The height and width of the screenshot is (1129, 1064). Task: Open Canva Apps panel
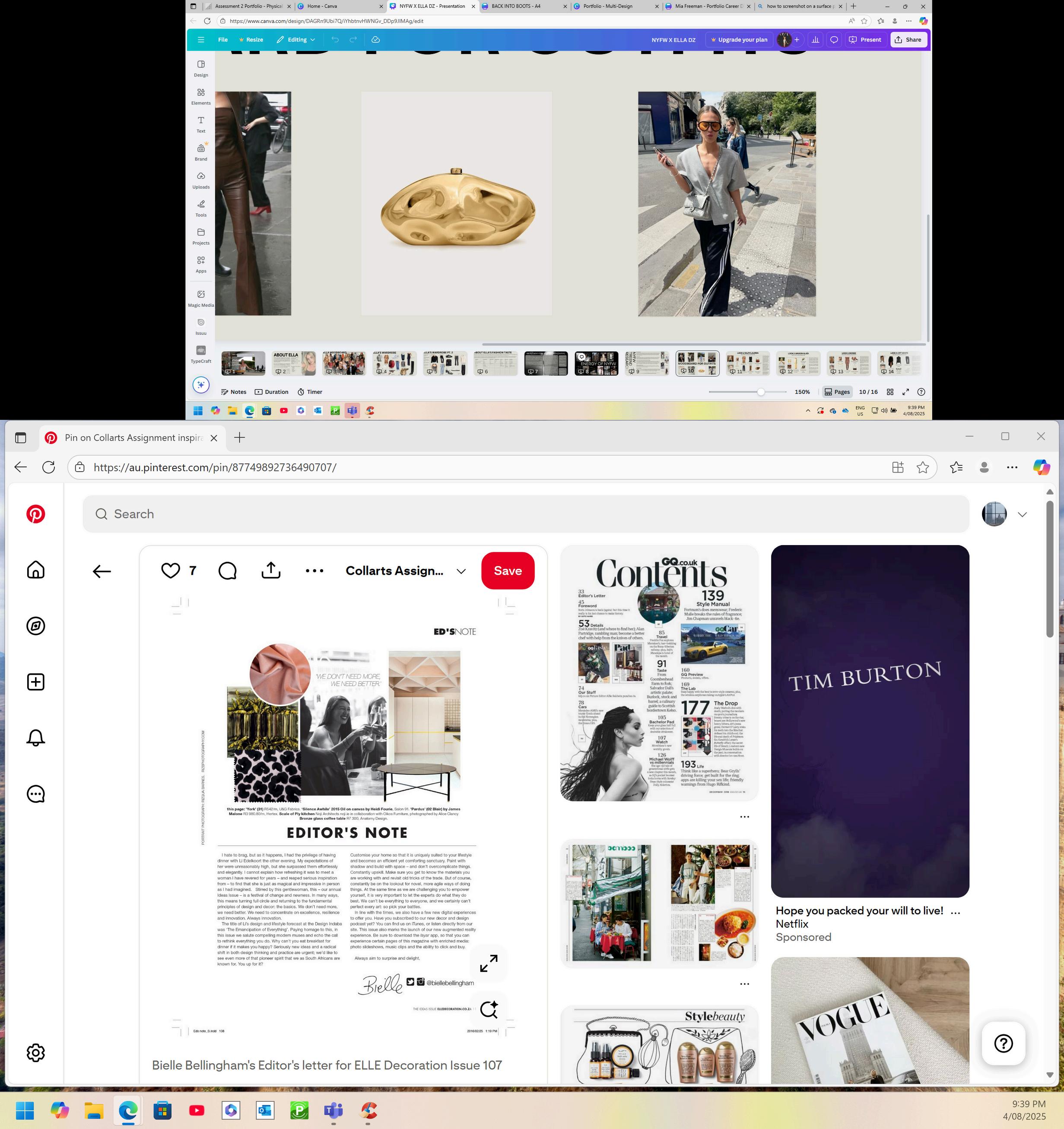[201, 263]
